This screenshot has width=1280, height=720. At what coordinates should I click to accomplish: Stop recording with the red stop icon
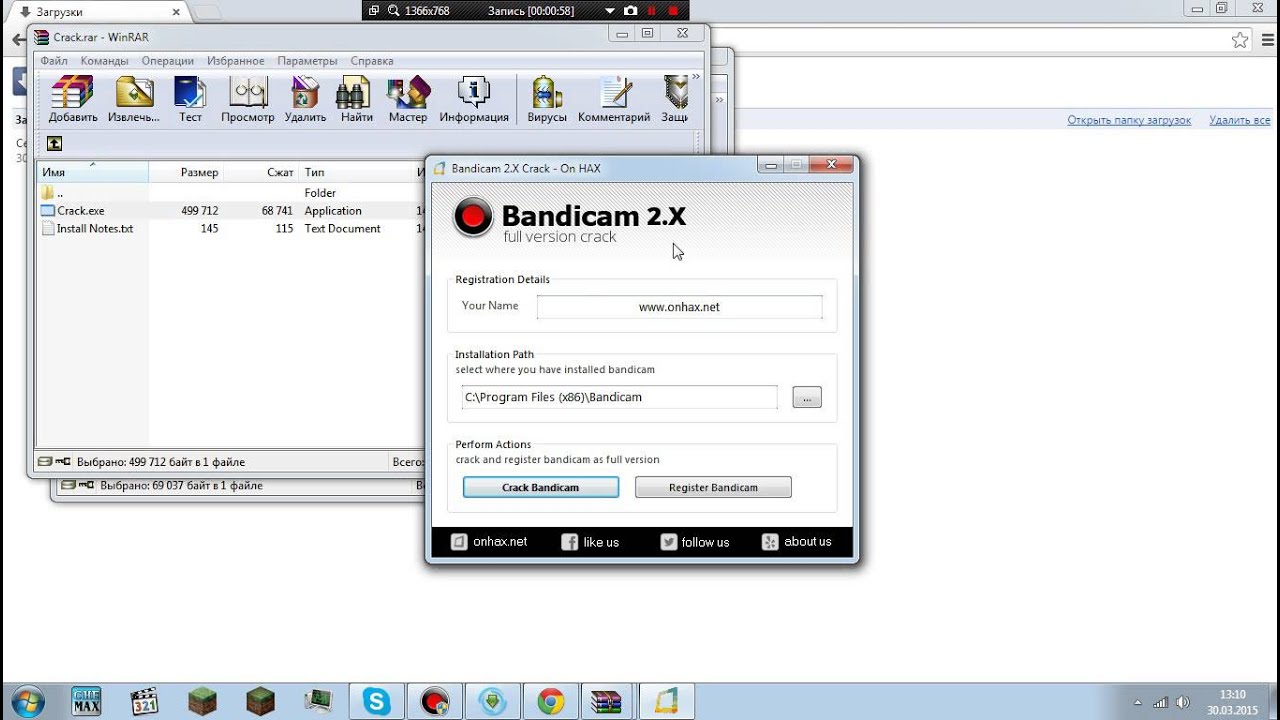(x=673, y=10)
